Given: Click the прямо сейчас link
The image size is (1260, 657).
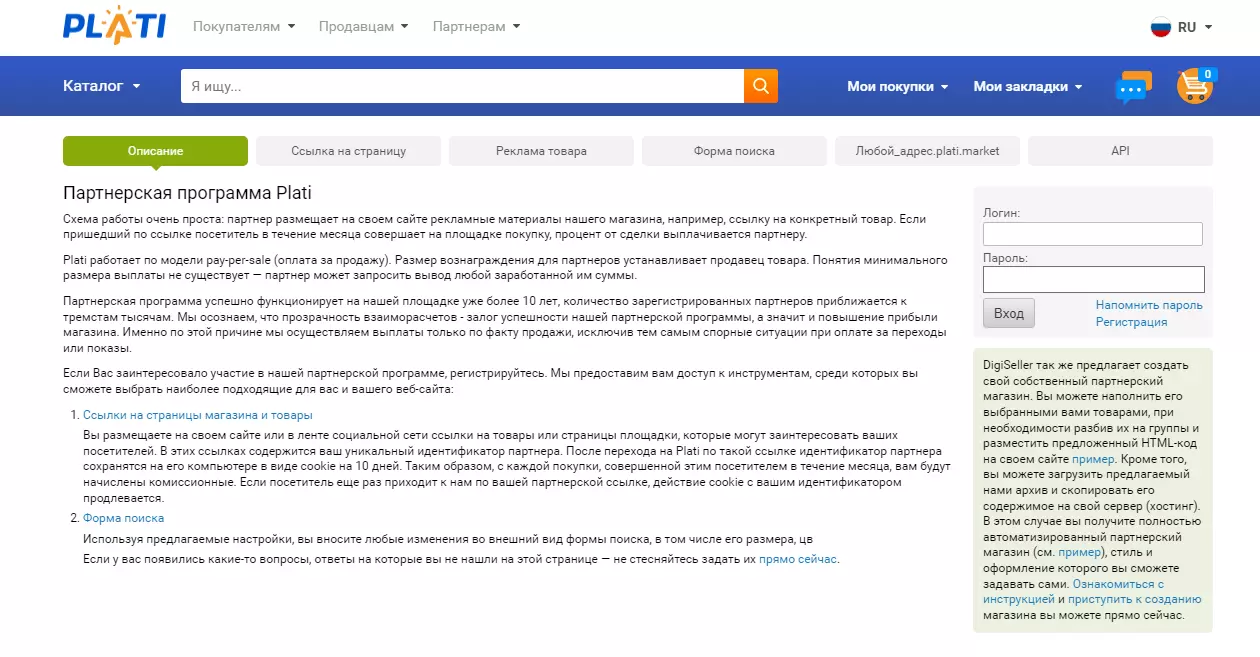Looking at the screenshot, I should [798, 559].
